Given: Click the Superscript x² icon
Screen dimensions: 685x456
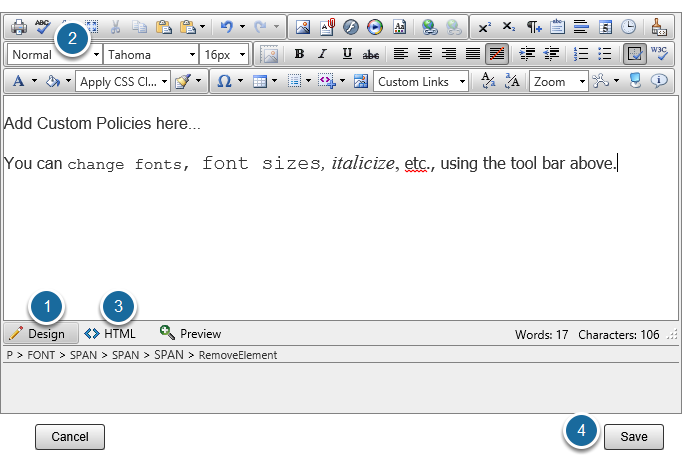Looking at the screenshot, I should coord(484,27).
